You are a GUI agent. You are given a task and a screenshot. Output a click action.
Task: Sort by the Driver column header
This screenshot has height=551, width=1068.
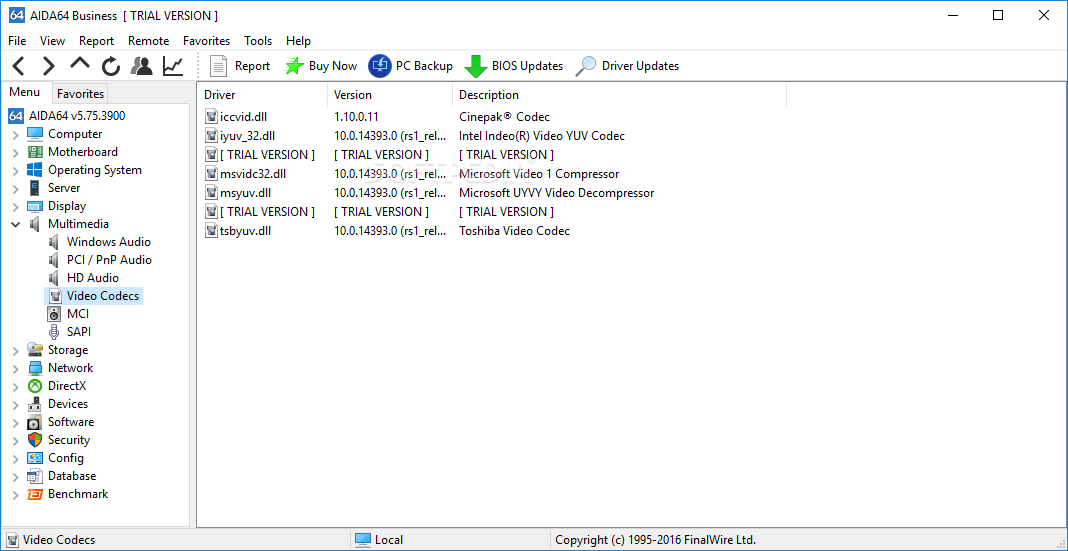tap(262, 95)
